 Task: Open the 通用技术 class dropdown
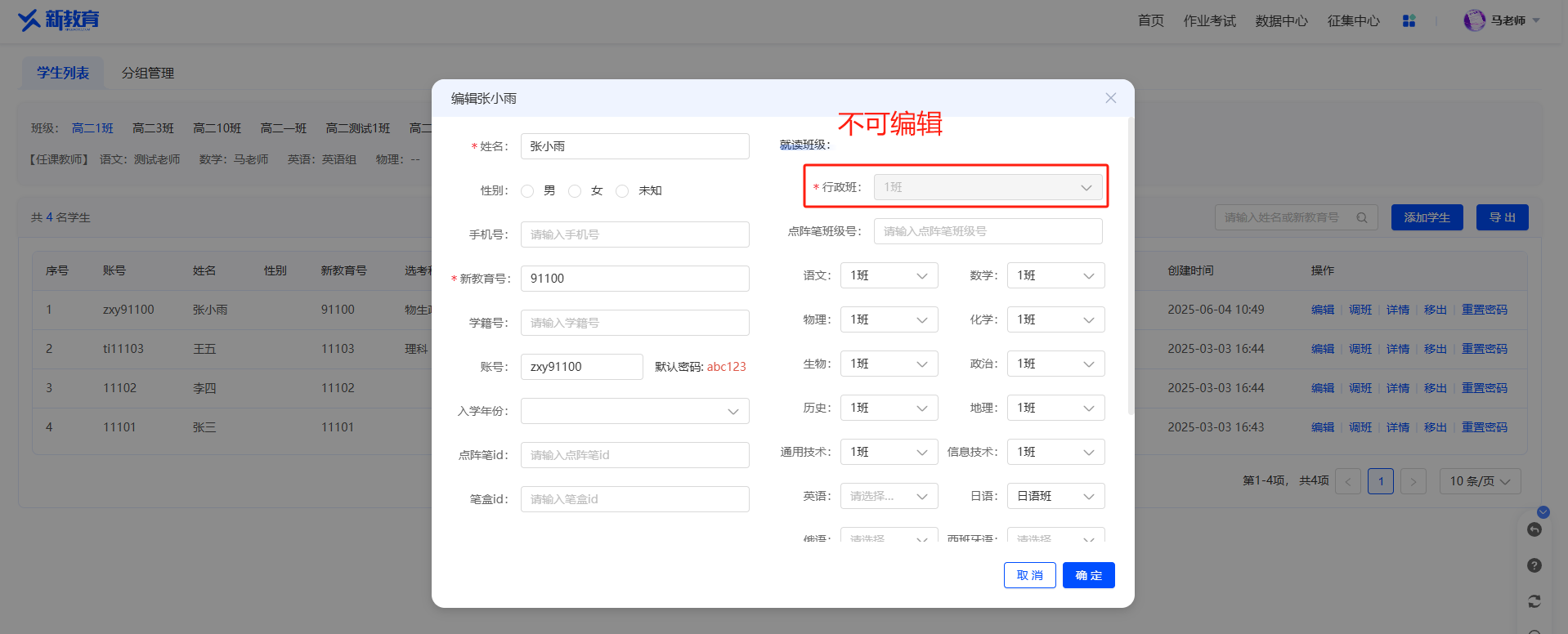pyautogui.click(x=889, y=452)
